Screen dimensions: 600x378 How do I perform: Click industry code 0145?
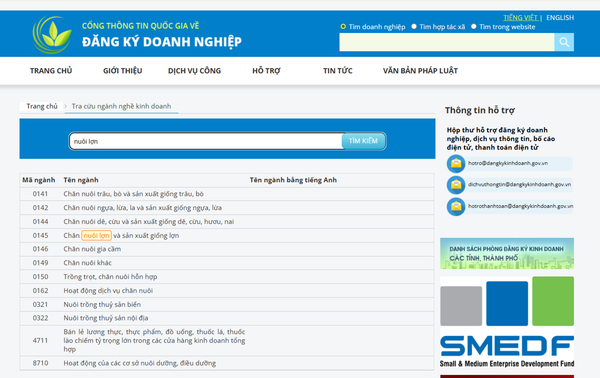point(40,235)
